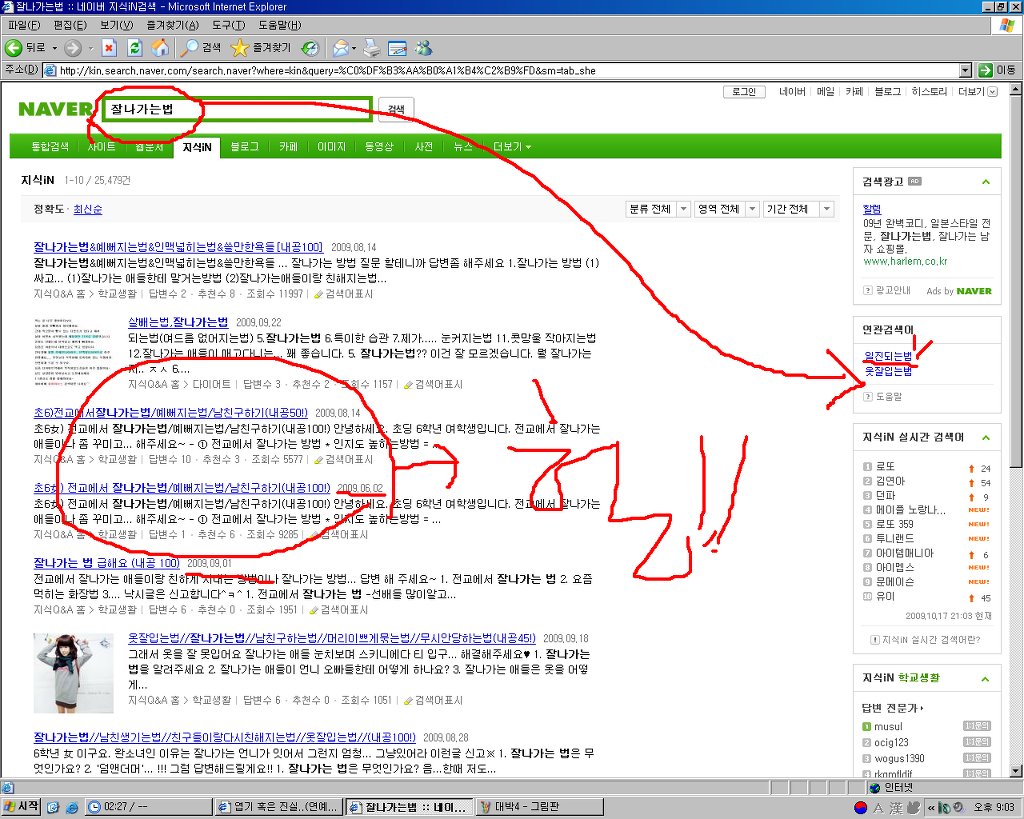1024x819 pixels.
Task: Sort results by 최신순 link
Action: 88,209
